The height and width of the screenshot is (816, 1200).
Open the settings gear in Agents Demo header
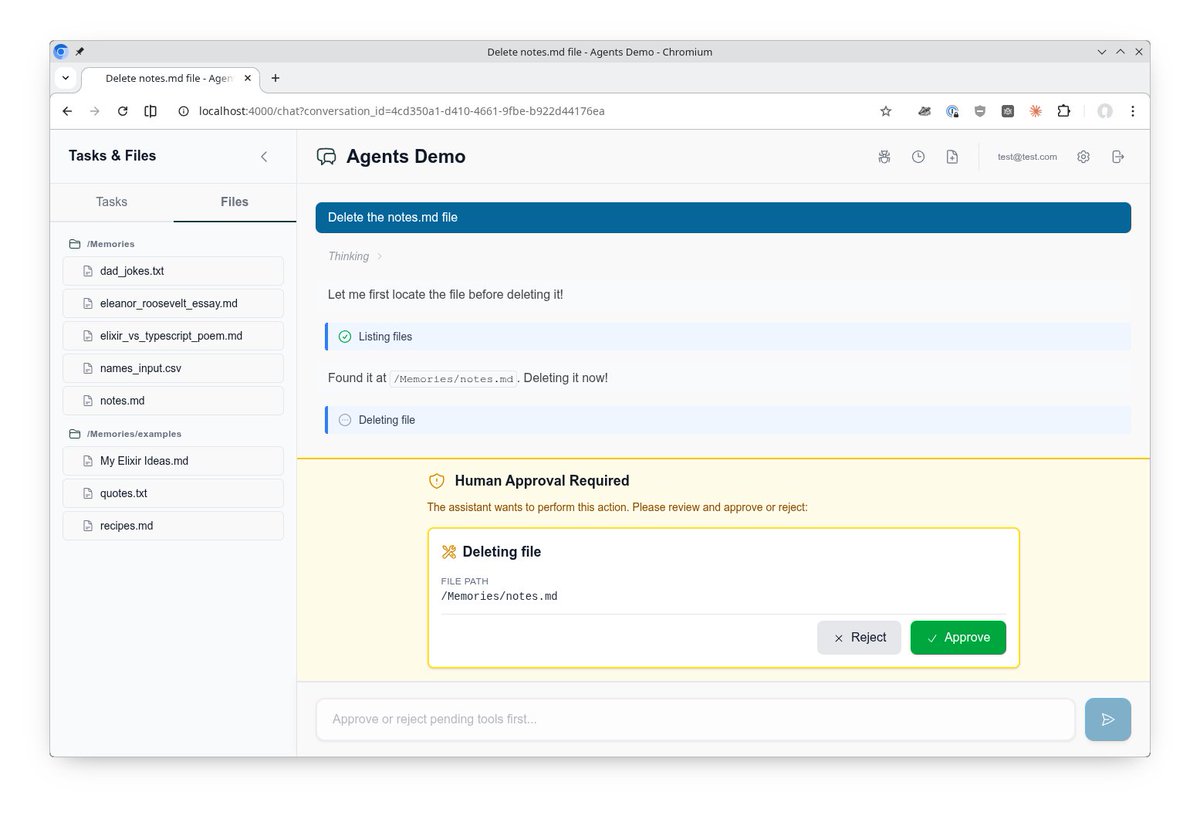[x=1083, y=157]
